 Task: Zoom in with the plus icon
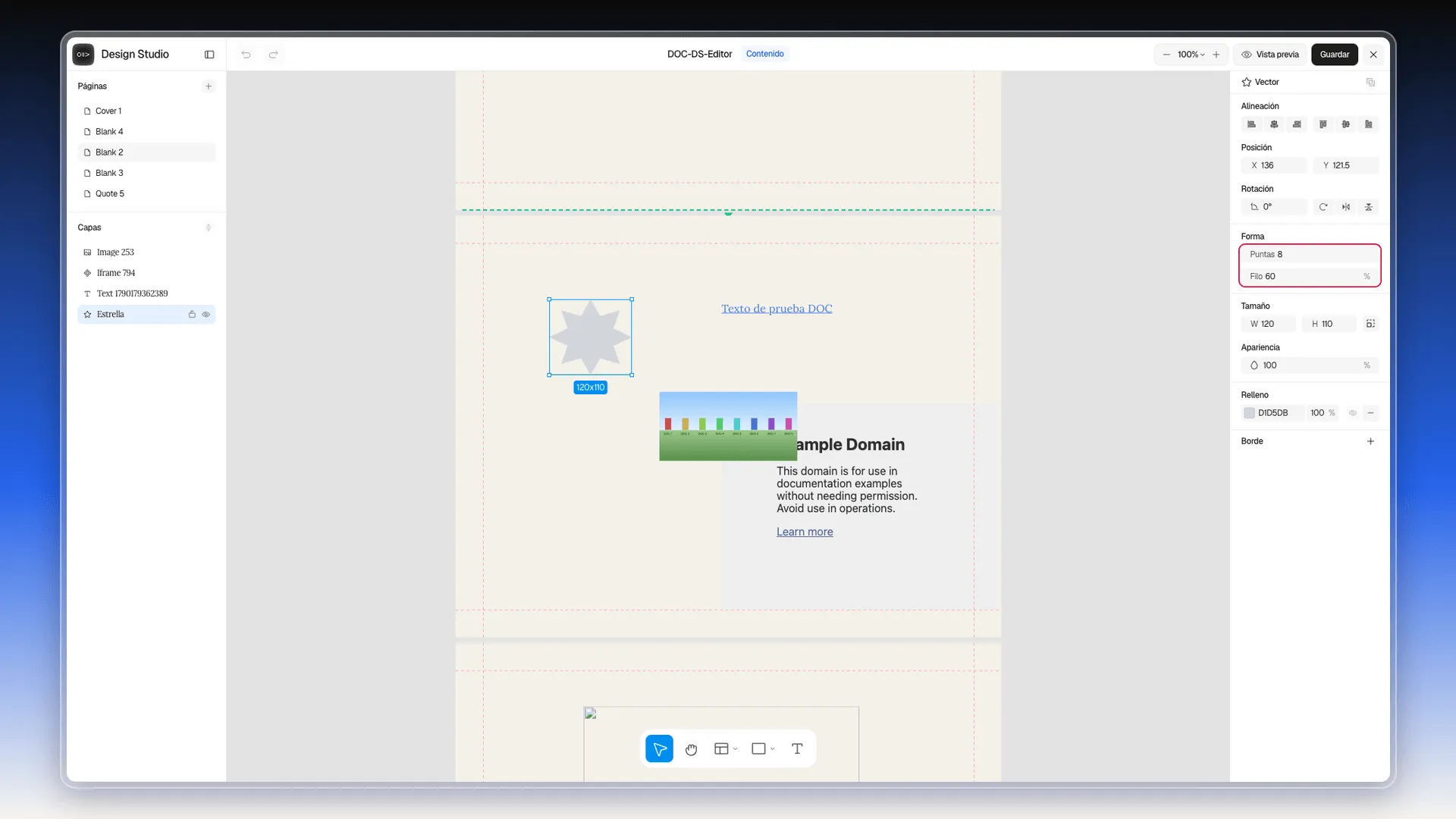click(1216, 55)
